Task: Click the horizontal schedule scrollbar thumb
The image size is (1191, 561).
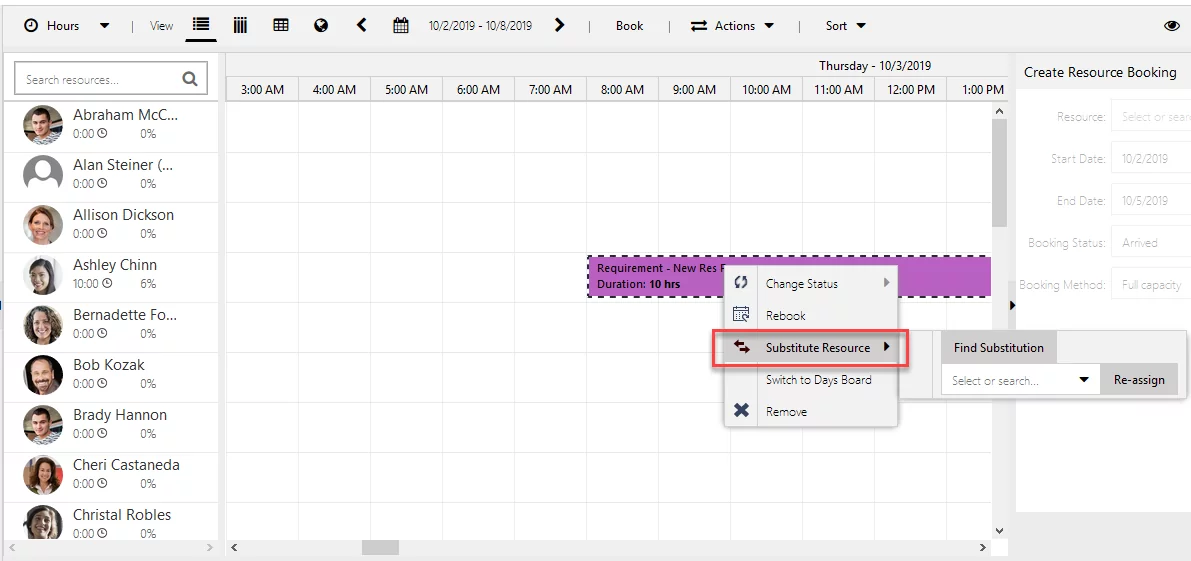Action: pos(380,547)
